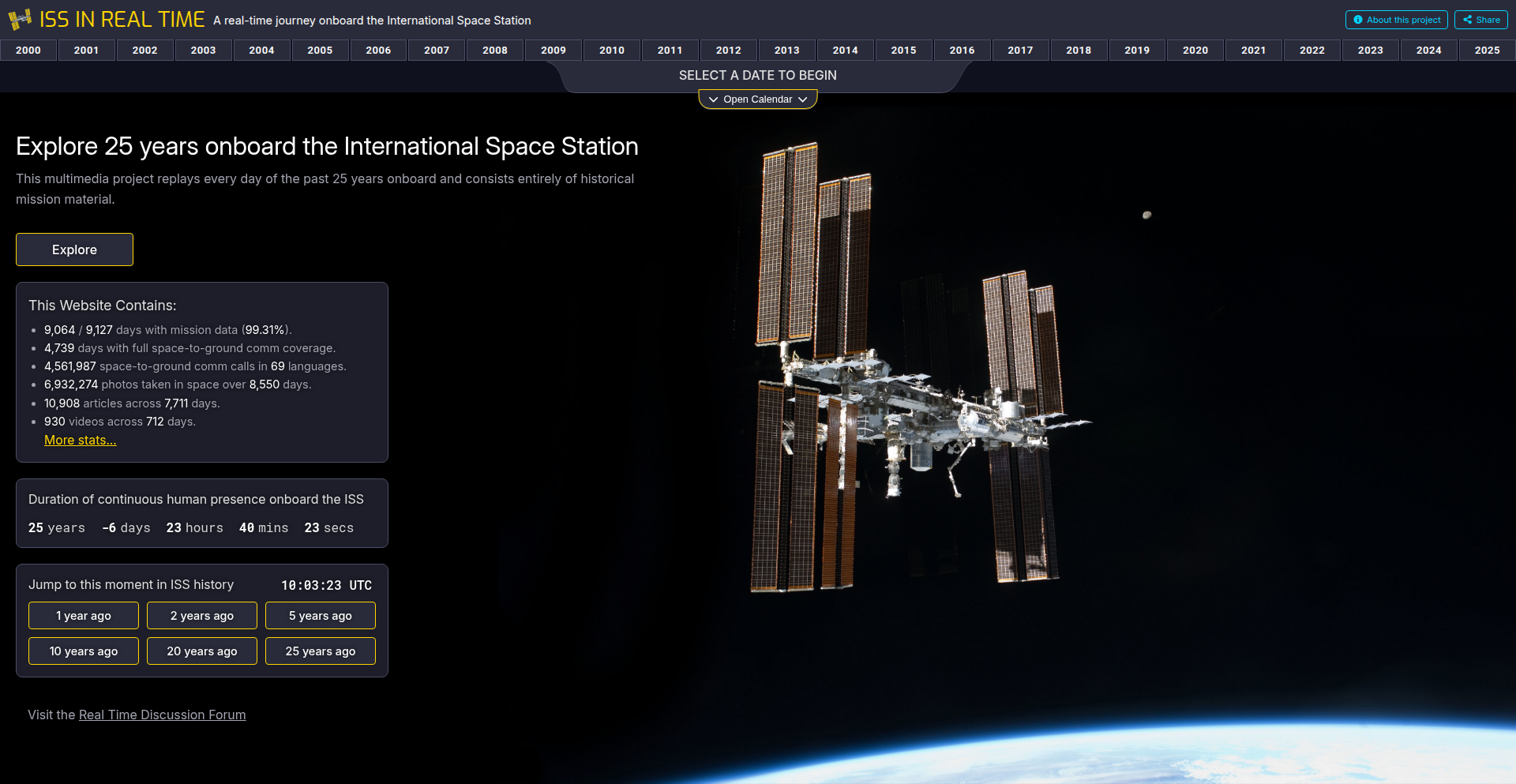Click the 9,064 days with mission data stat

pos(168,330)
